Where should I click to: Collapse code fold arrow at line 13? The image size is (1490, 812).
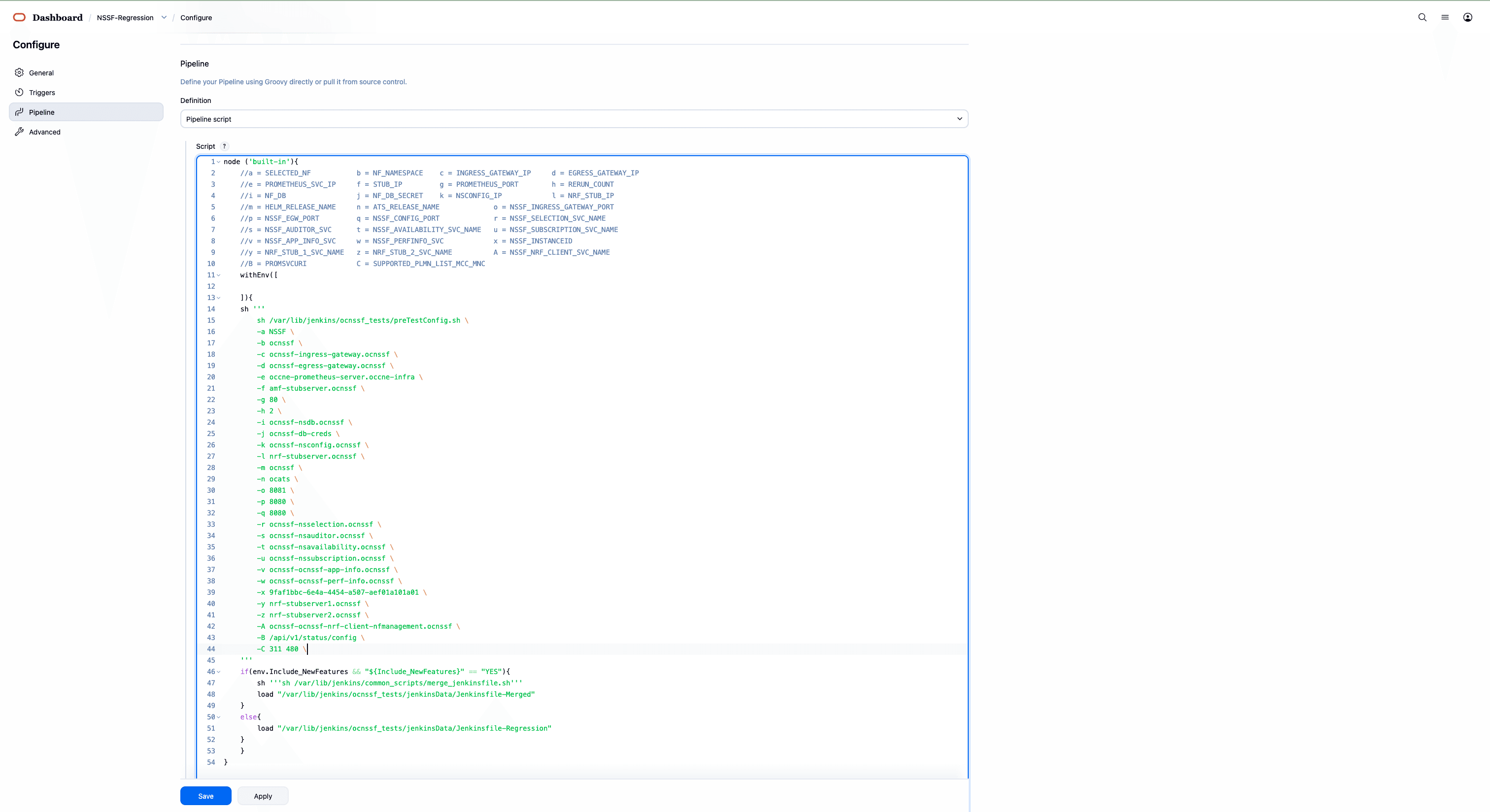[x=219, y=298]
